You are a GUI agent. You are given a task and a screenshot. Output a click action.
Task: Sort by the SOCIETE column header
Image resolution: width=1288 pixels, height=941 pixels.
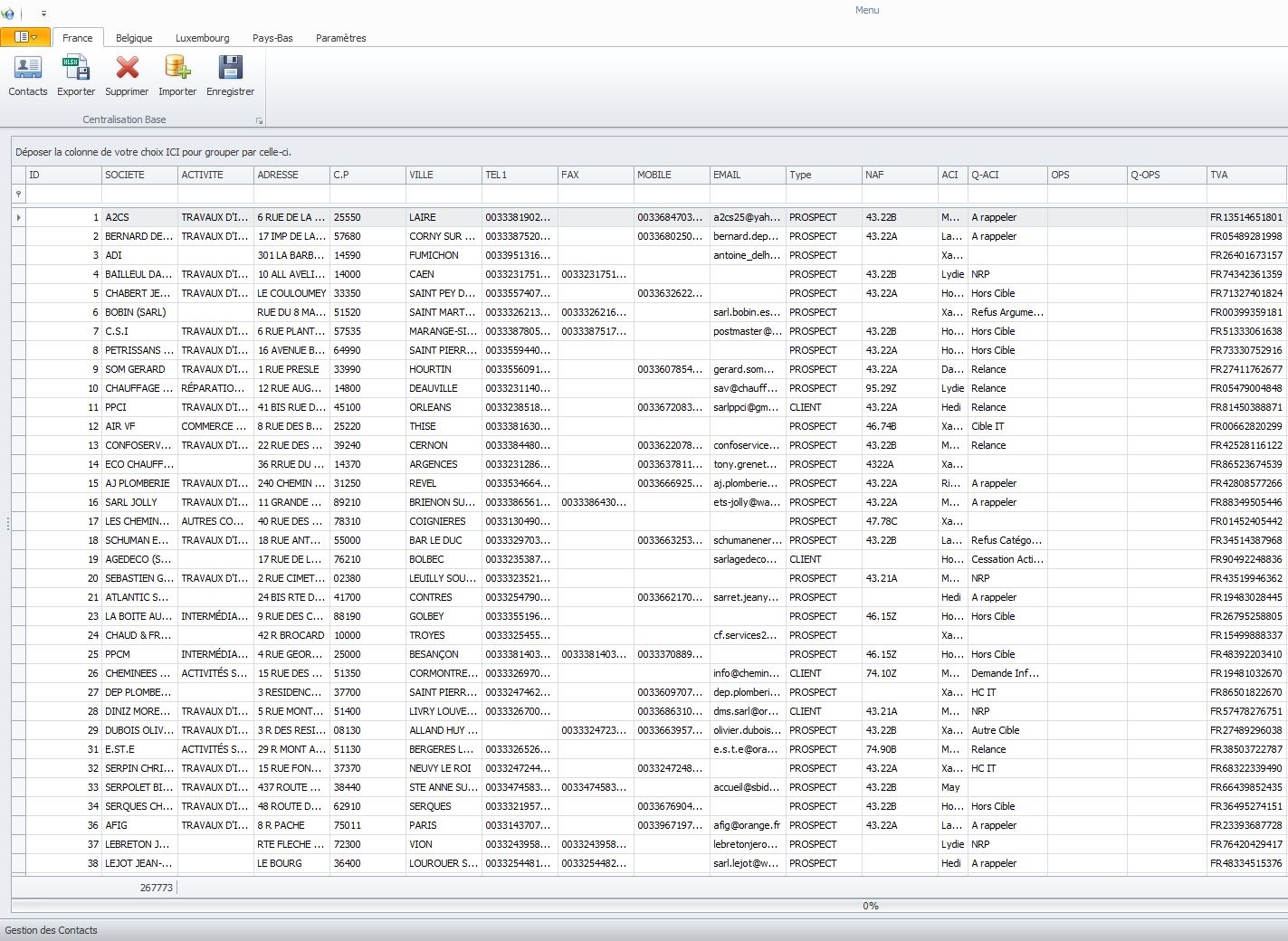[139, 175]
